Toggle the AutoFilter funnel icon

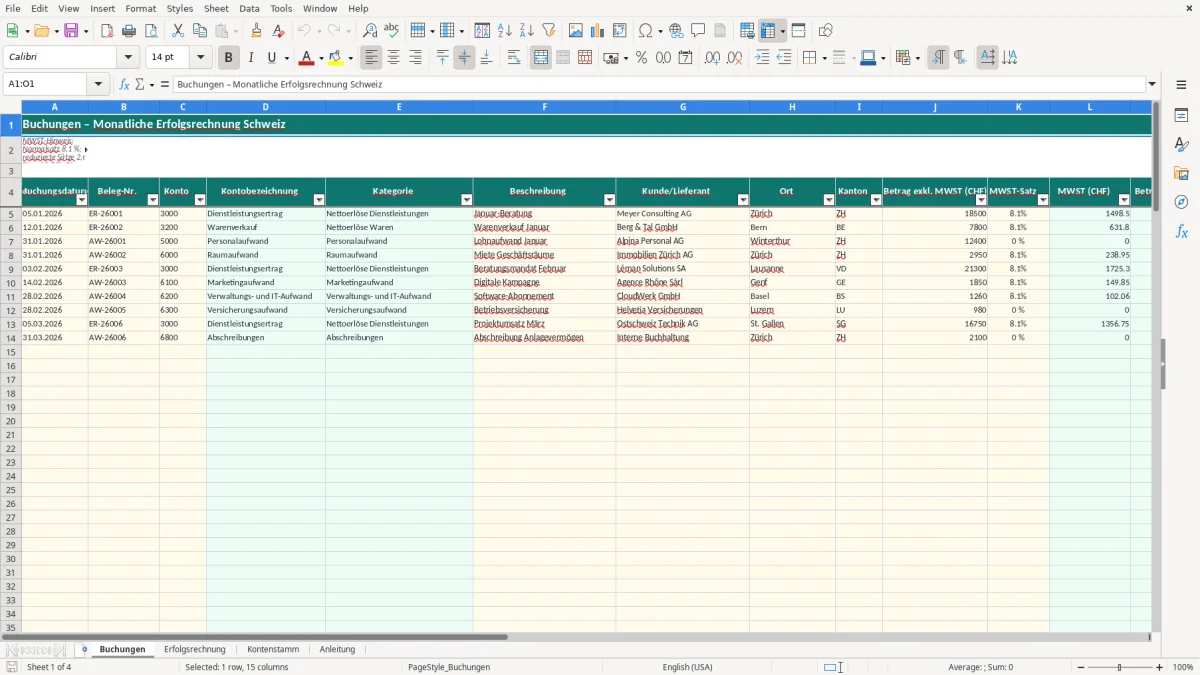(x=548, y=31)
